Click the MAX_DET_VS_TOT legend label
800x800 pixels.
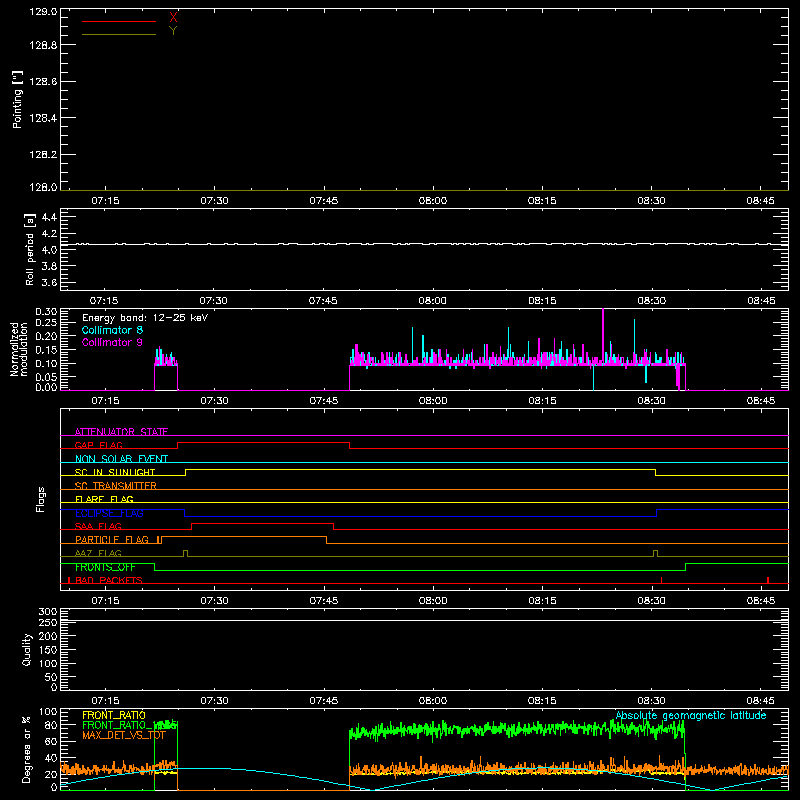click(x=124, y=735)
